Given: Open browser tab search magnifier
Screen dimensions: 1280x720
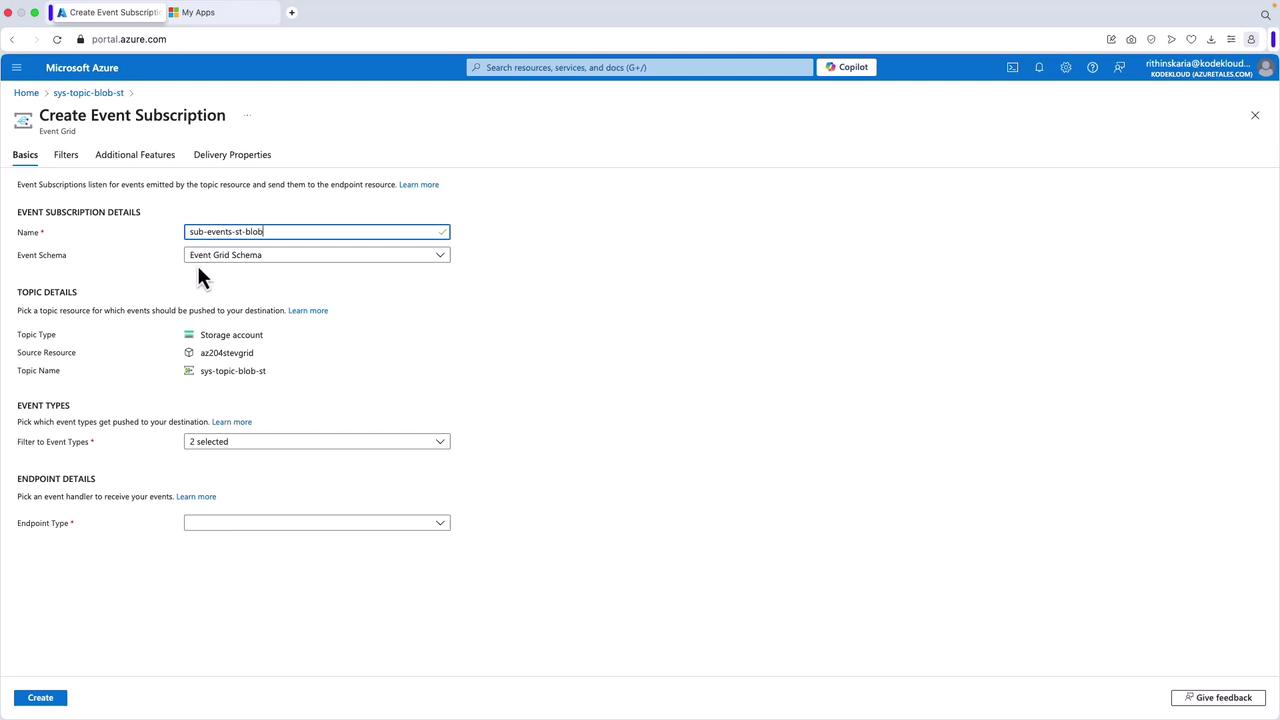Looking at the screenshot, I should [1265, 14].
